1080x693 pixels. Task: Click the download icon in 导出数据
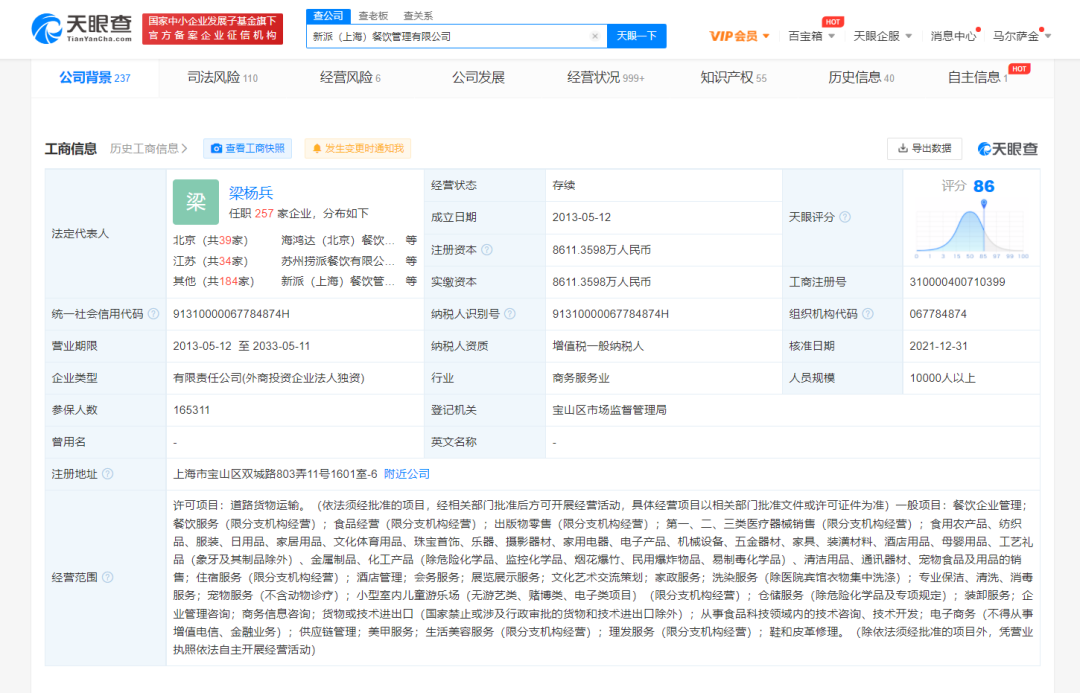[x=902, y=148]
